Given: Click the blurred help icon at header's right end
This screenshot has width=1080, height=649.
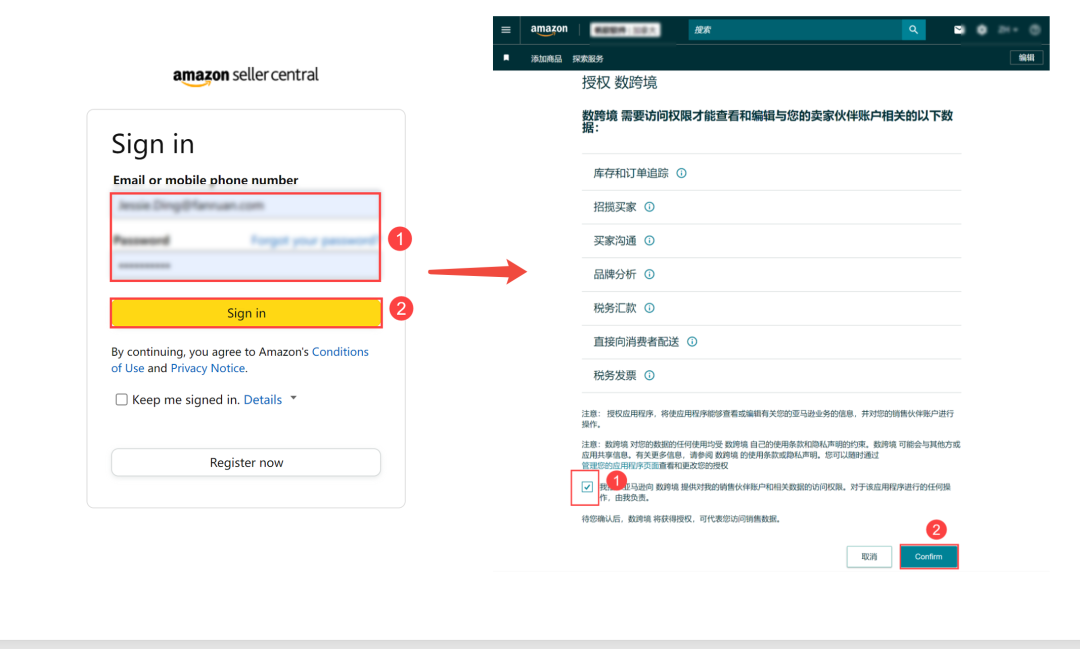Looking at the screenshot, I should [x=1035, y=30].
